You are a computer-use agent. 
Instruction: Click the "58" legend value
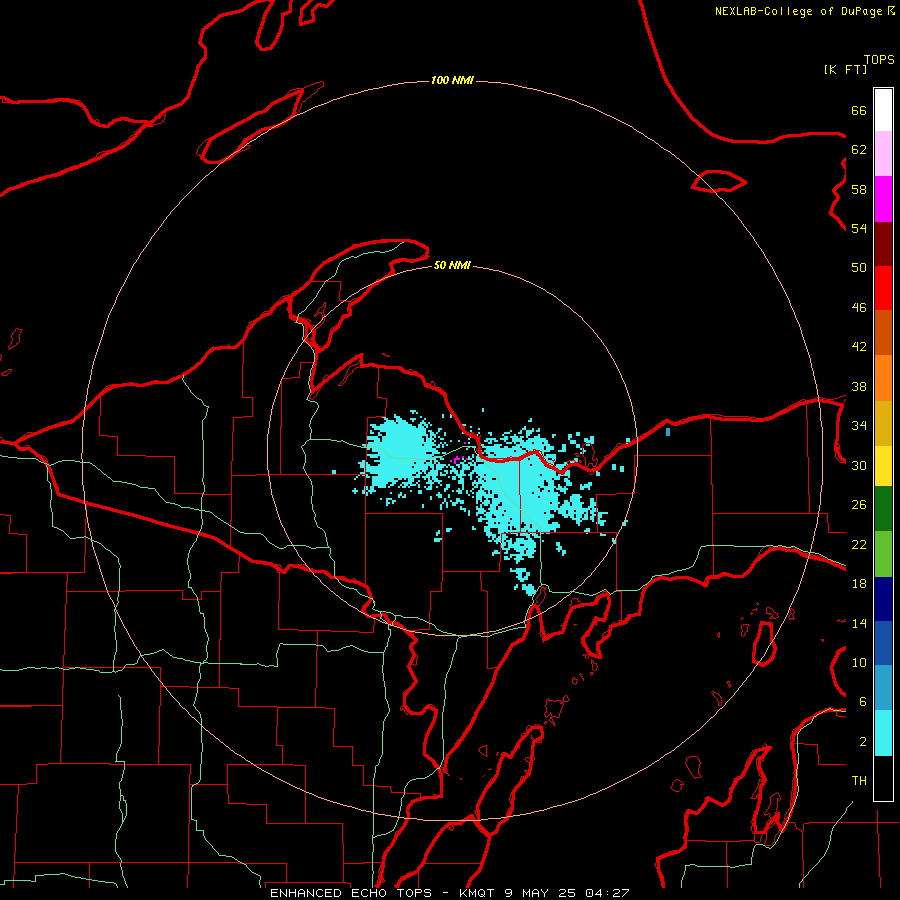pos(859,189)
